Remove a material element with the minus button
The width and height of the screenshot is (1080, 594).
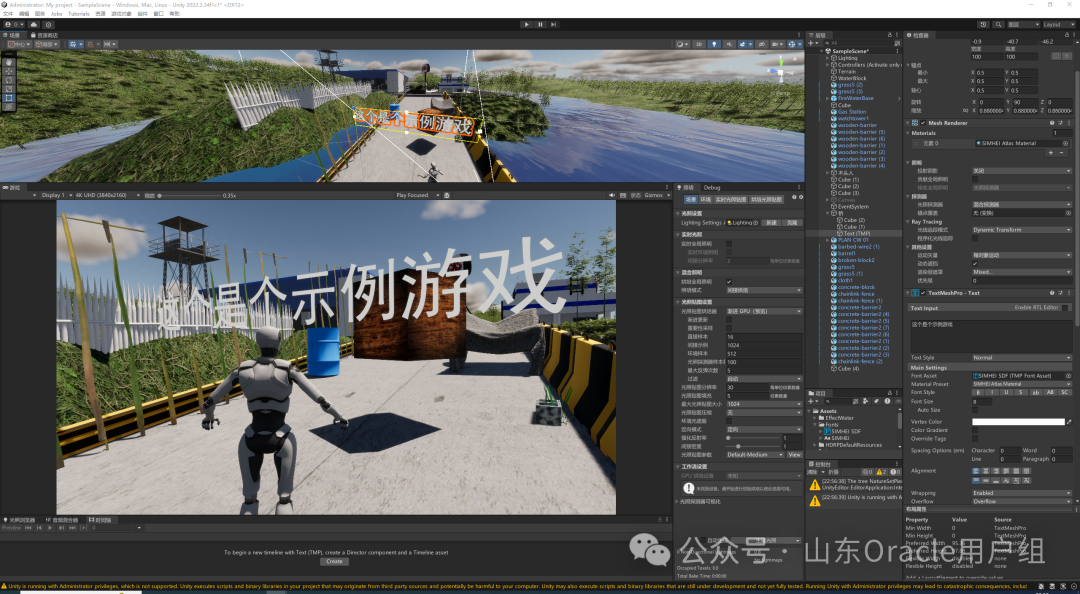(1063, 152)
